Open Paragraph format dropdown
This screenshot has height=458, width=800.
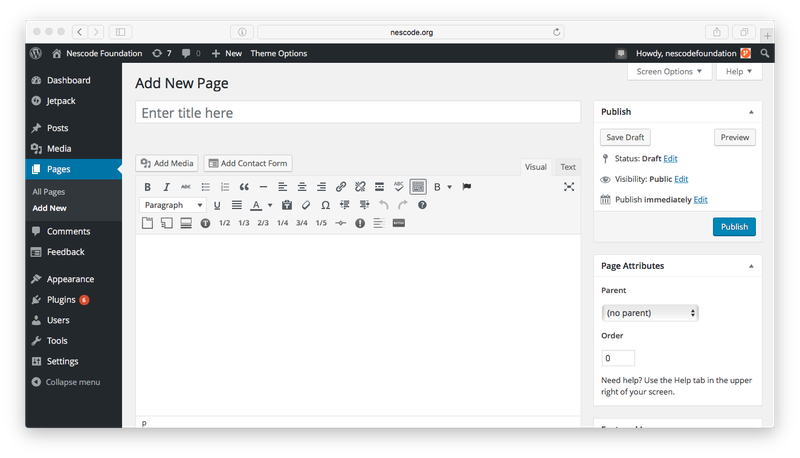(x=173, y=205)
